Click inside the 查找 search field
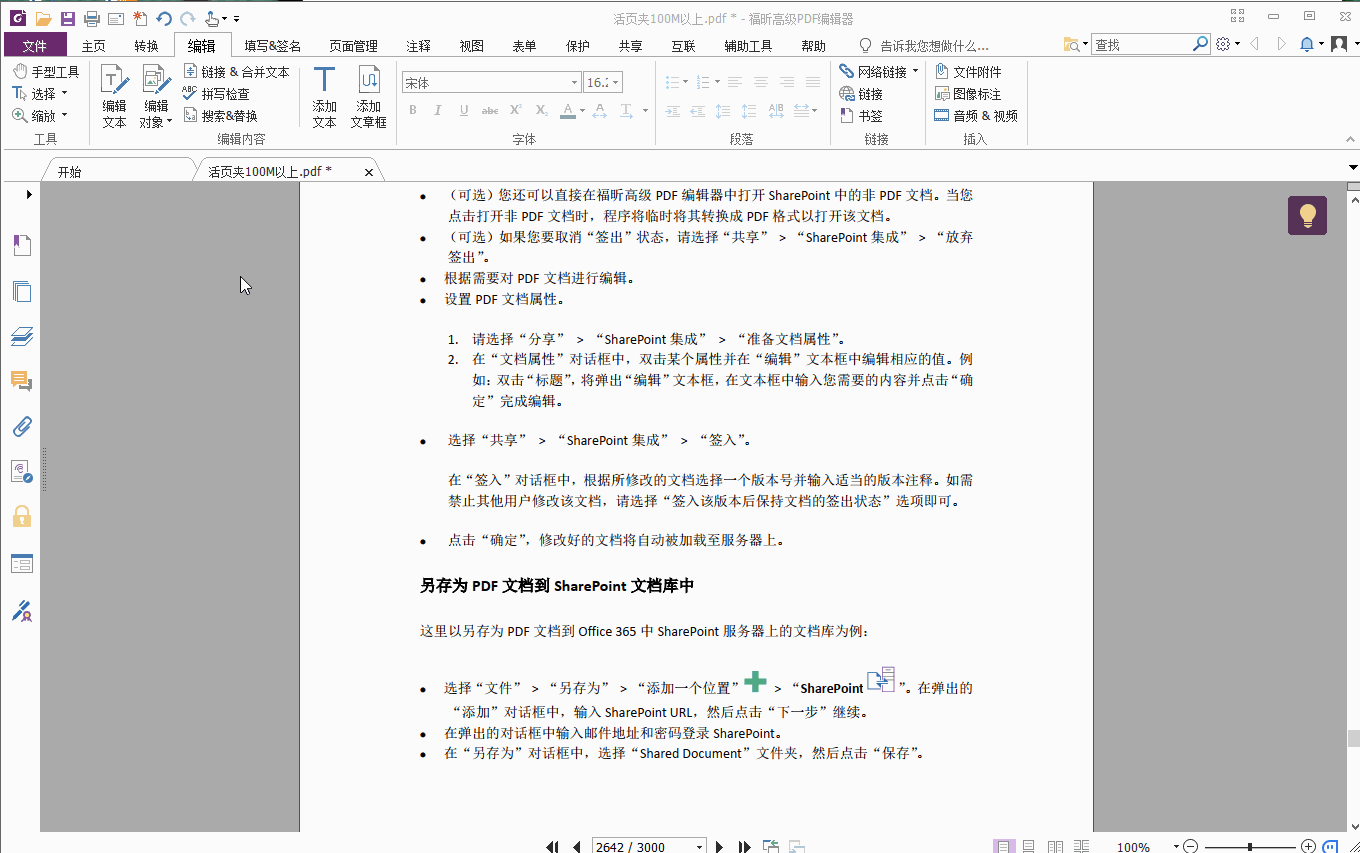Screen dimensions: 1360x853 click(1140, 44)
